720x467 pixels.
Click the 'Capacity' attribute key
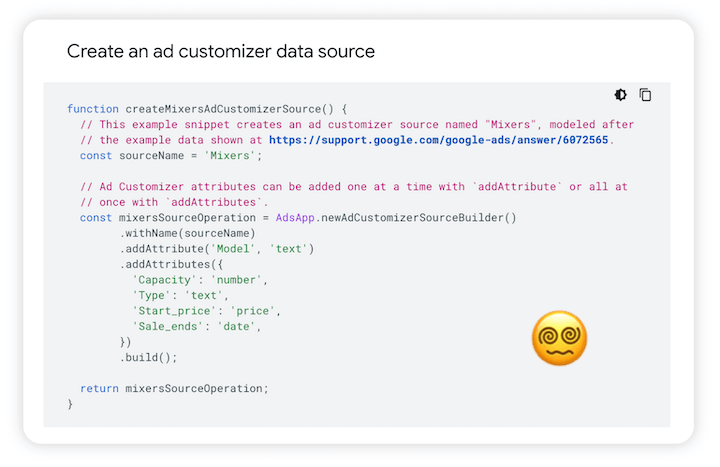169,280
